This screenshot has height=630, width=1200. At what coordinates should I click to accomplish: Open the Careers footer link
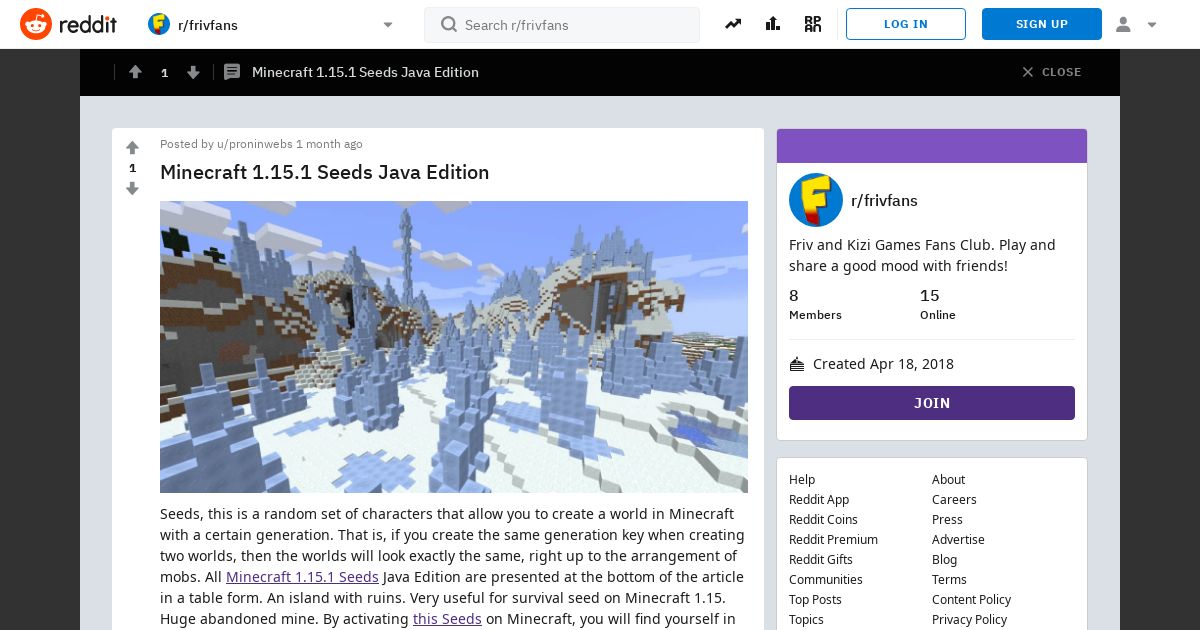tap(954, 499)
